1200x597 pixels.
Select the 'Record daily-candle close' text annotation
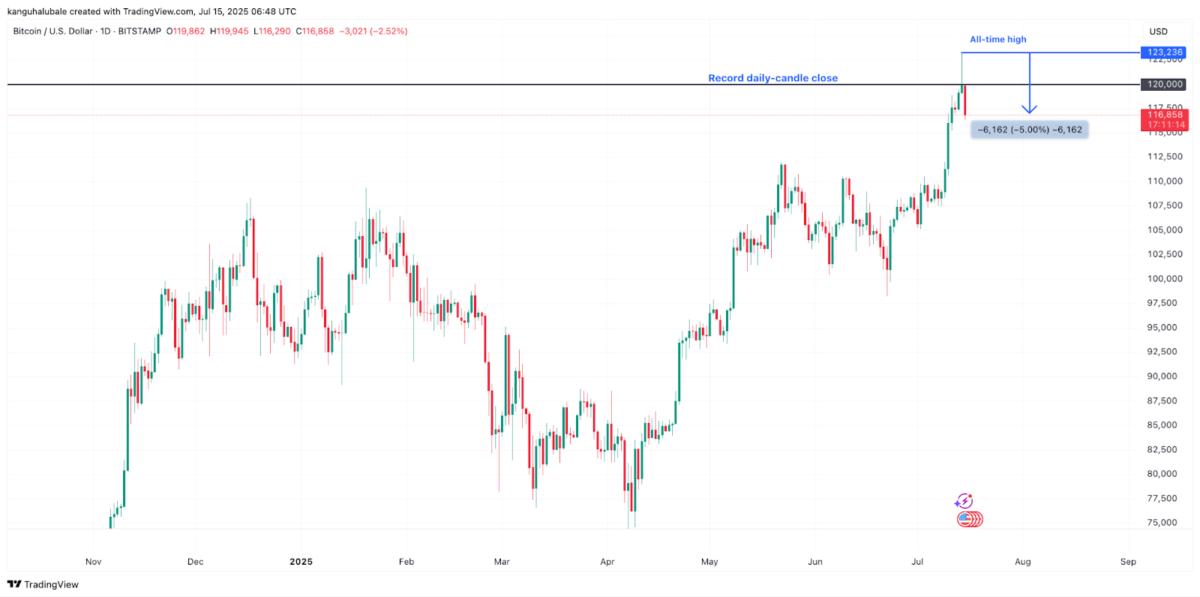pyautogui.click(x=773, y=78)
